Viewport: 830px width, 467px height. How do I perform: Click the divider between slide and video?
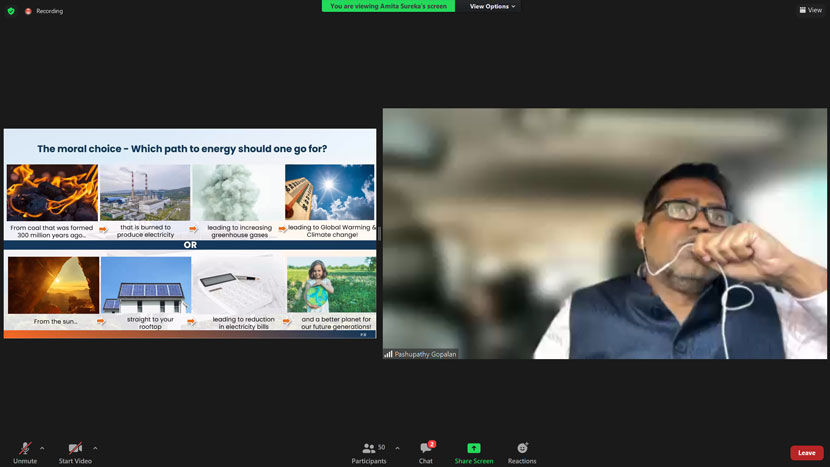379,234
